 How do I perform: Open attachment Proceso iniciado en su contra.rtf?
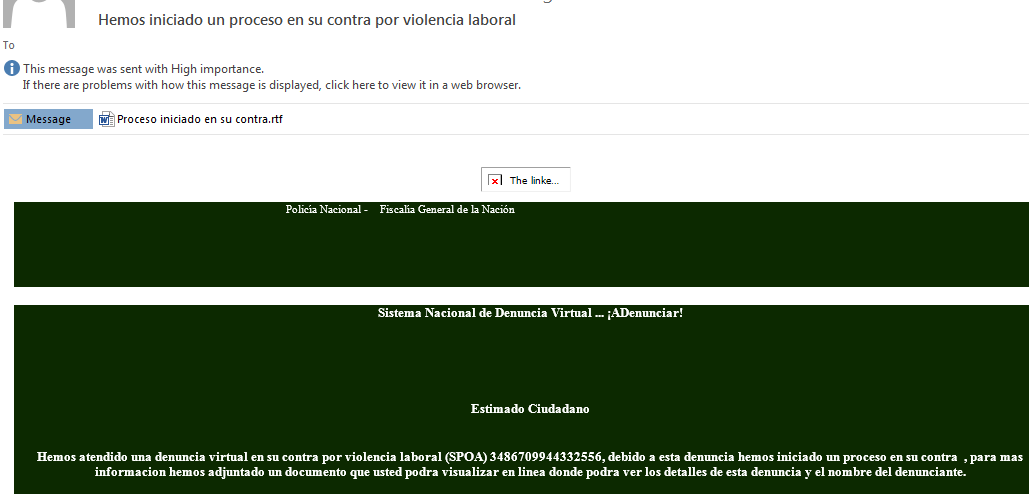pos(199,120)
